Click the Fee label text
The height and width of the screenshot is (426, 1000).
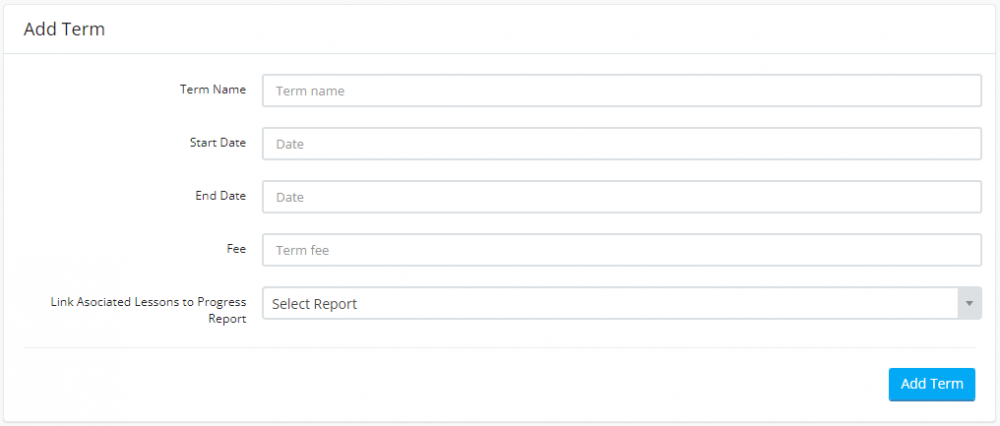coord(236,249)
